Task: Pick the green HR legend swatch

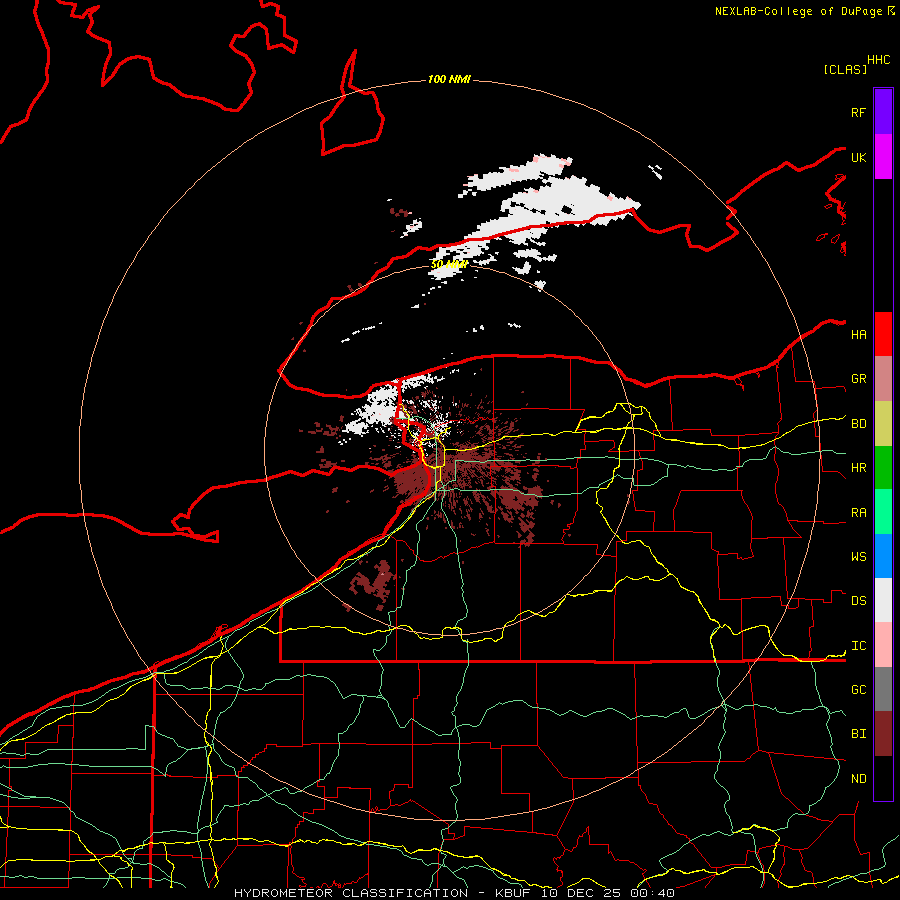Action: click(x=883, y=468)
